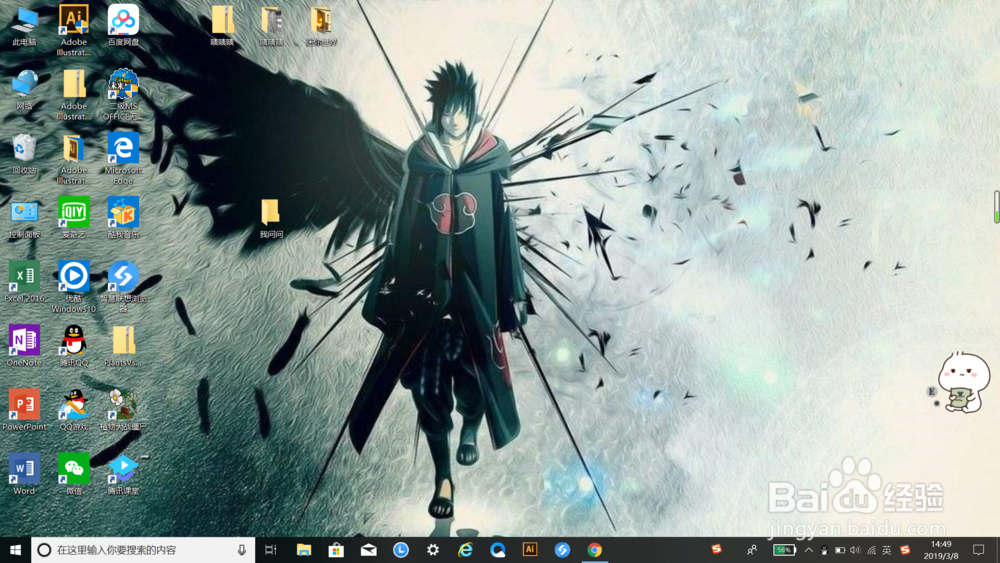Click the Sogou S icon beside 英
Screen dimensions: 1000x563
(905, 550)
